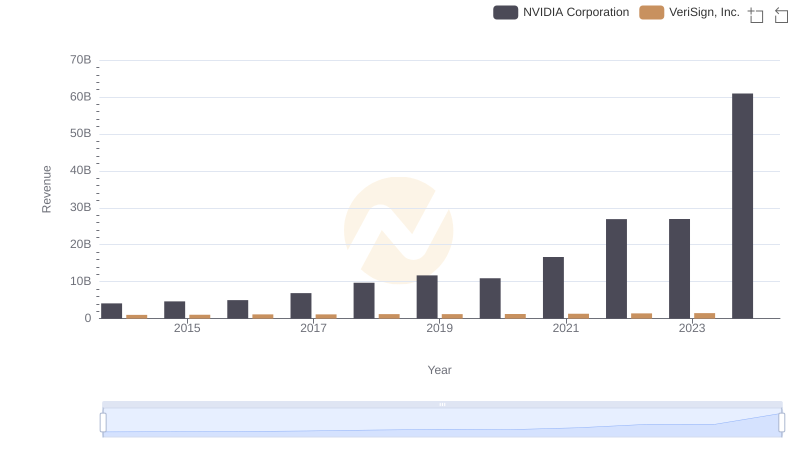Click the 20B y-axis label

click(81, 244)
